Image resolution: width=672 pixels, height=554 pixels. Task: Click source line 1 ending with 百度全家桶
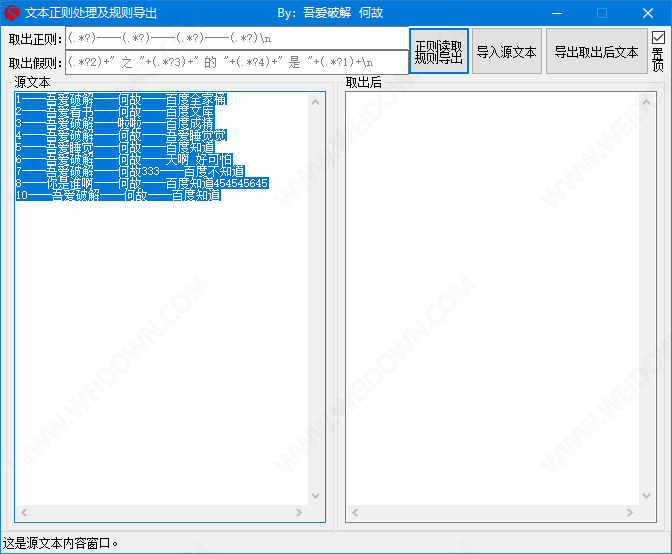118,100
